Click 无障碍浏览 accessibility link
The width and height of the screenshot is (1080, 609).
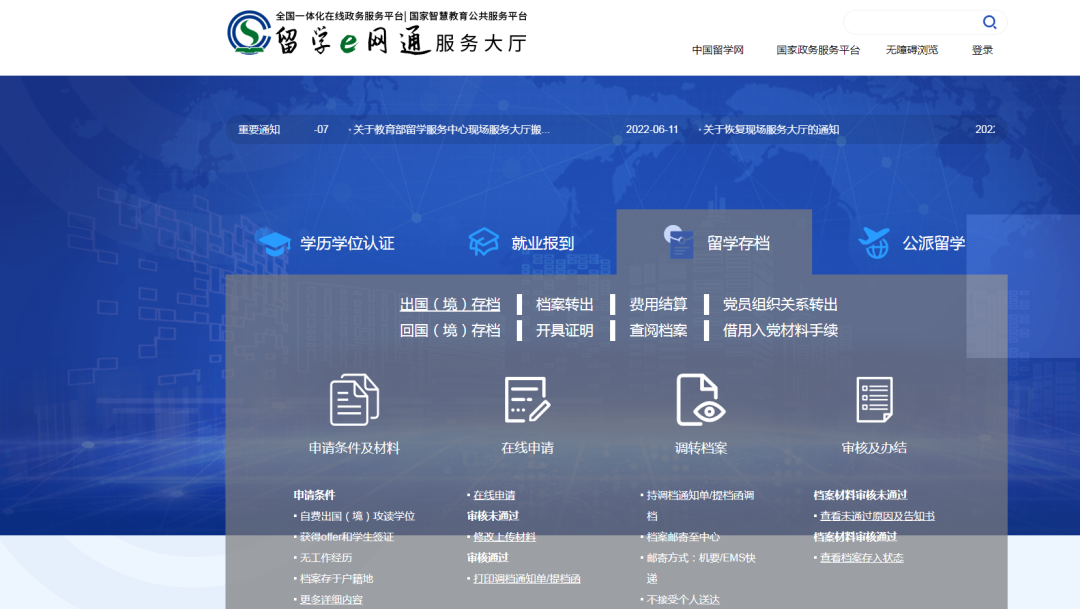[x=911, y=50]
